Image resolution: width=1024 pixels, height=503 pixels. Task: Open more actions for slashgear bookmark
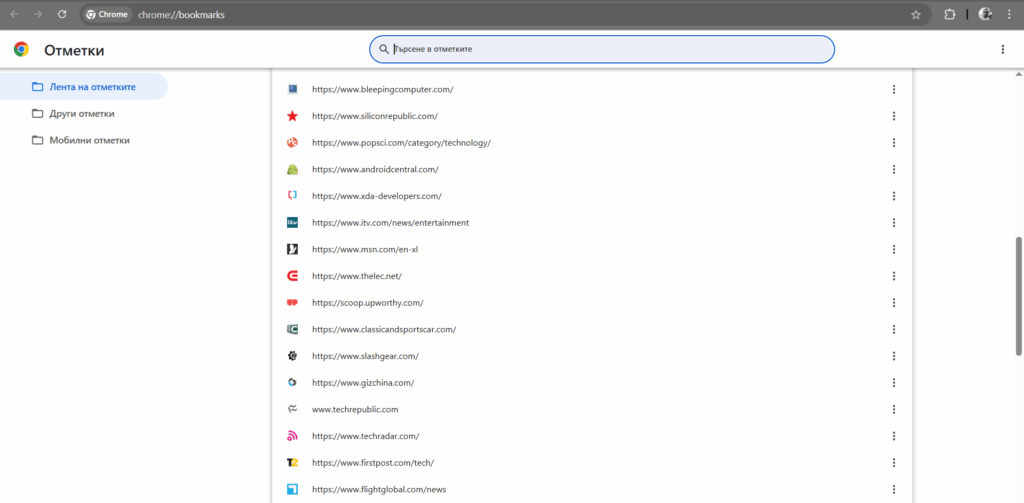coord(894,356)
